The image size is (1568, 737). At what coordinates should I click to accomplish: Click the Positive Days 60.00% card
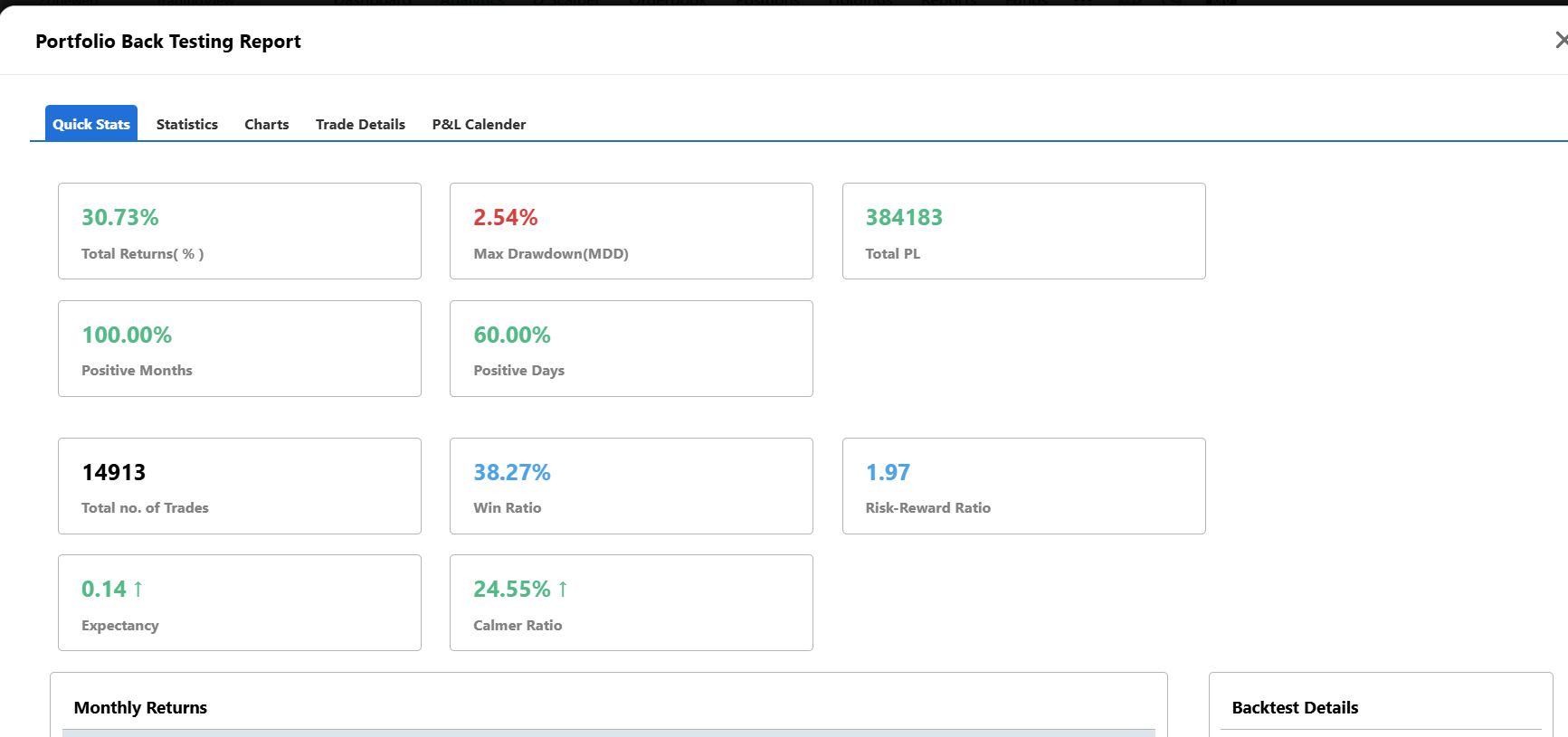(x=632, y=348)
